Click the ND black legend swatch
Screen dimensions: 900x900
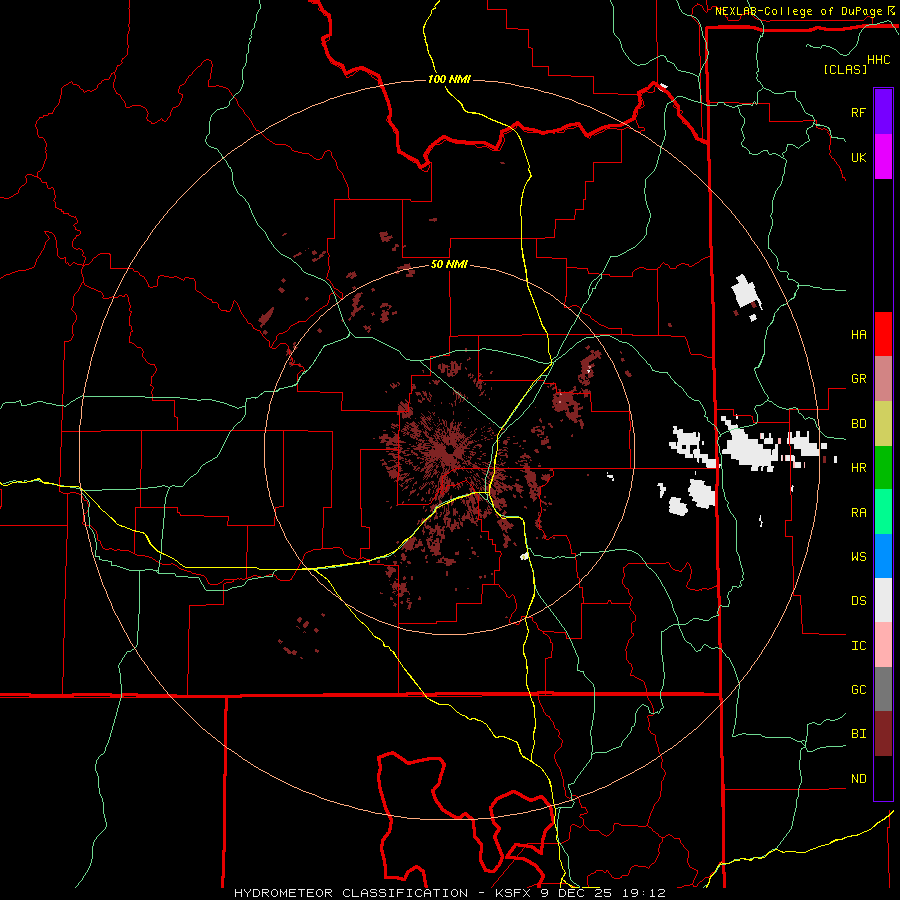click(x=883, y=778)
